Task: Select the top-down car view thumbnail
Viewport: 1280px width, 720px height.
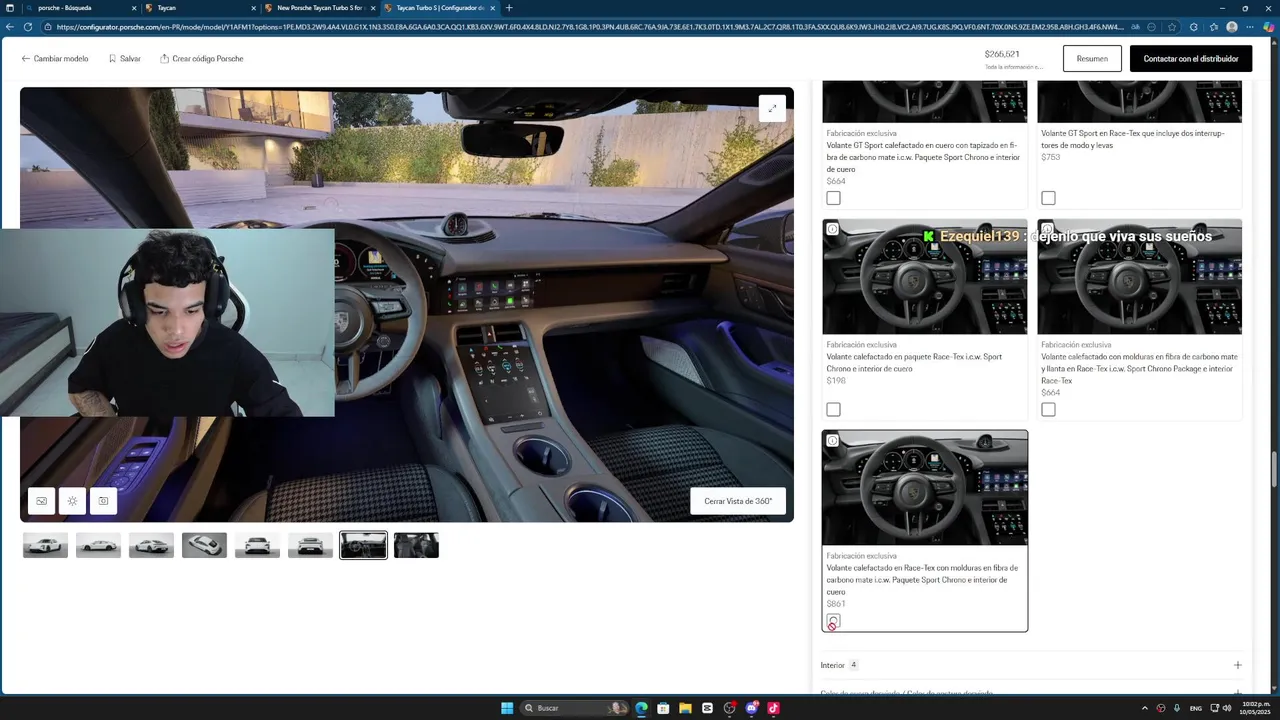Action: (x=204, y=545)
